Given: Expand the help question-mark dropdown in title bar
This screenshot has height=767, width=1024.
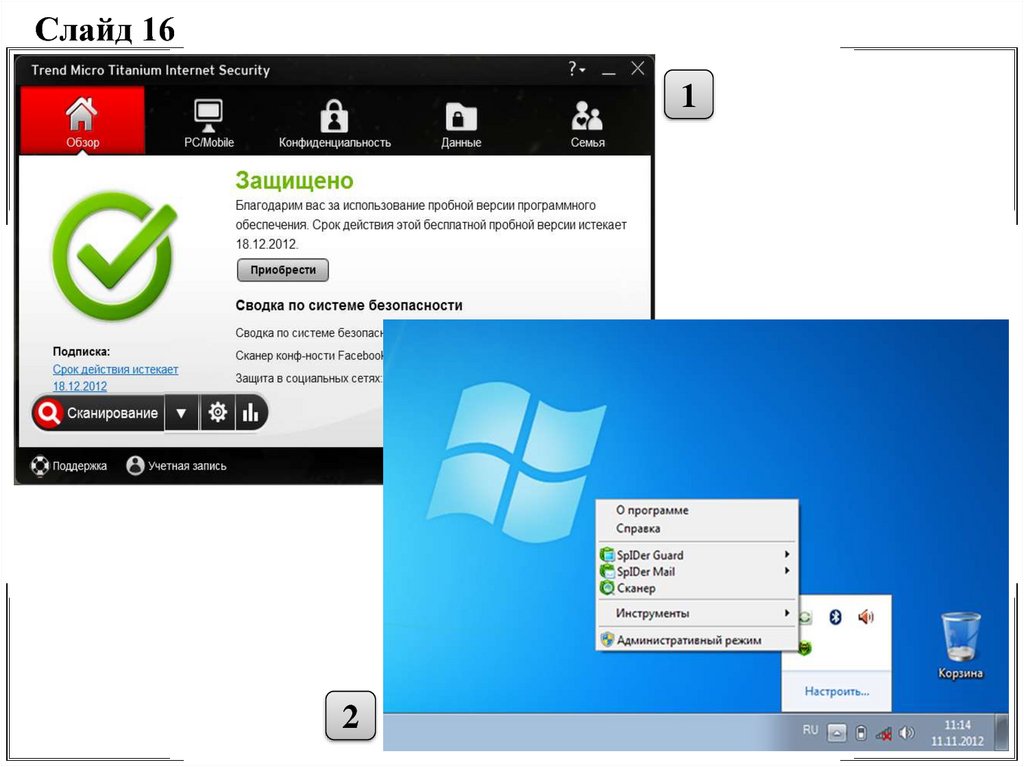Looking at the screenshot, I should [x=576, y=69].
